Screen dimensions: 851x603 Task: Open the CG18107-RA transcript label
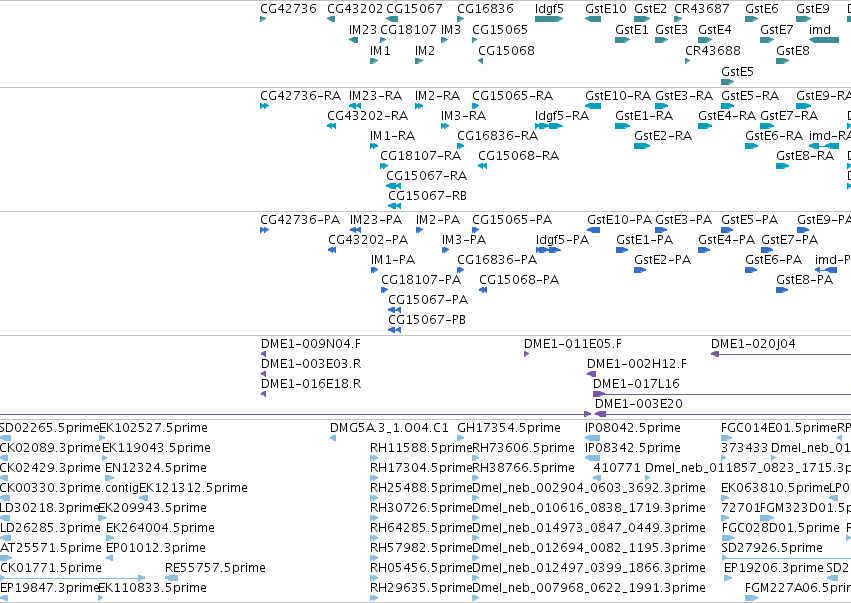(x=421, y=156)
